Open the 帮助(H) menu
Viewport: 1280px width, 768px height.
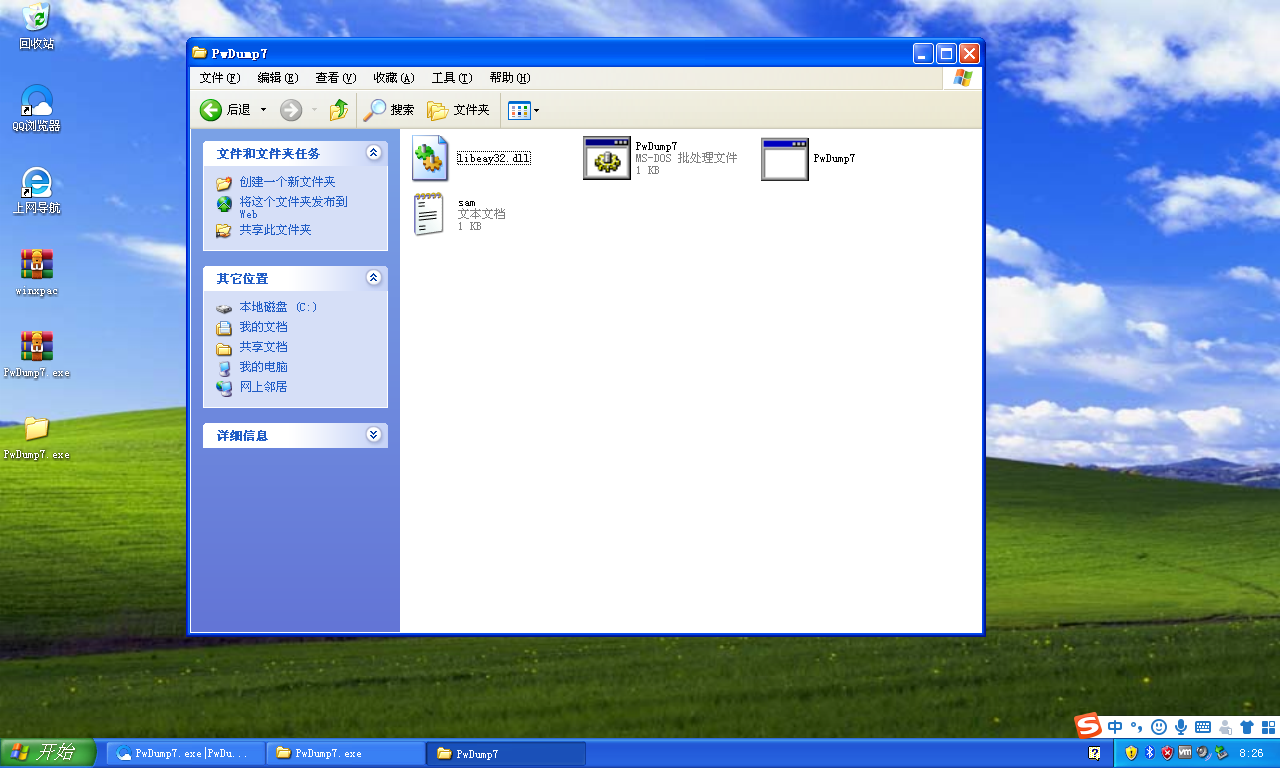click(510, 78)
